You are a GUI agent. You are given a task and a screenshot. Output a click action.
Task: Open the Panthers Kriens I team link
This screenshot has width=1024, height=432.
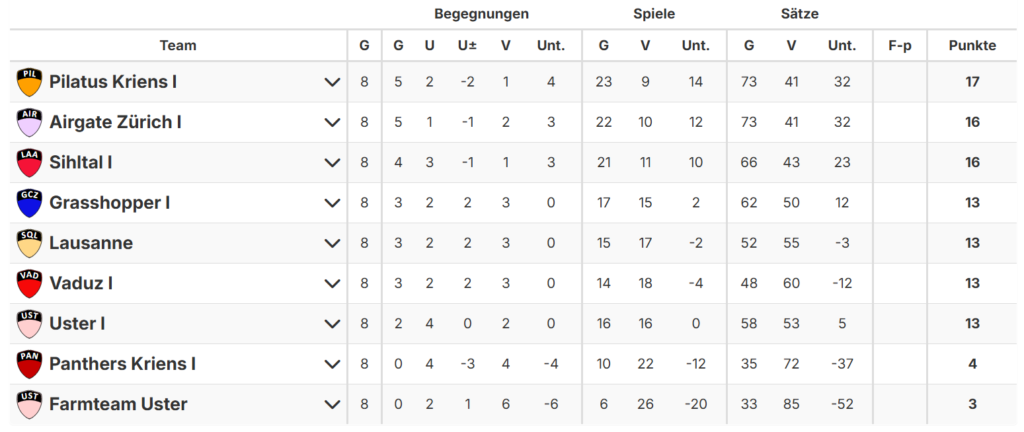[x=122, y=364]
